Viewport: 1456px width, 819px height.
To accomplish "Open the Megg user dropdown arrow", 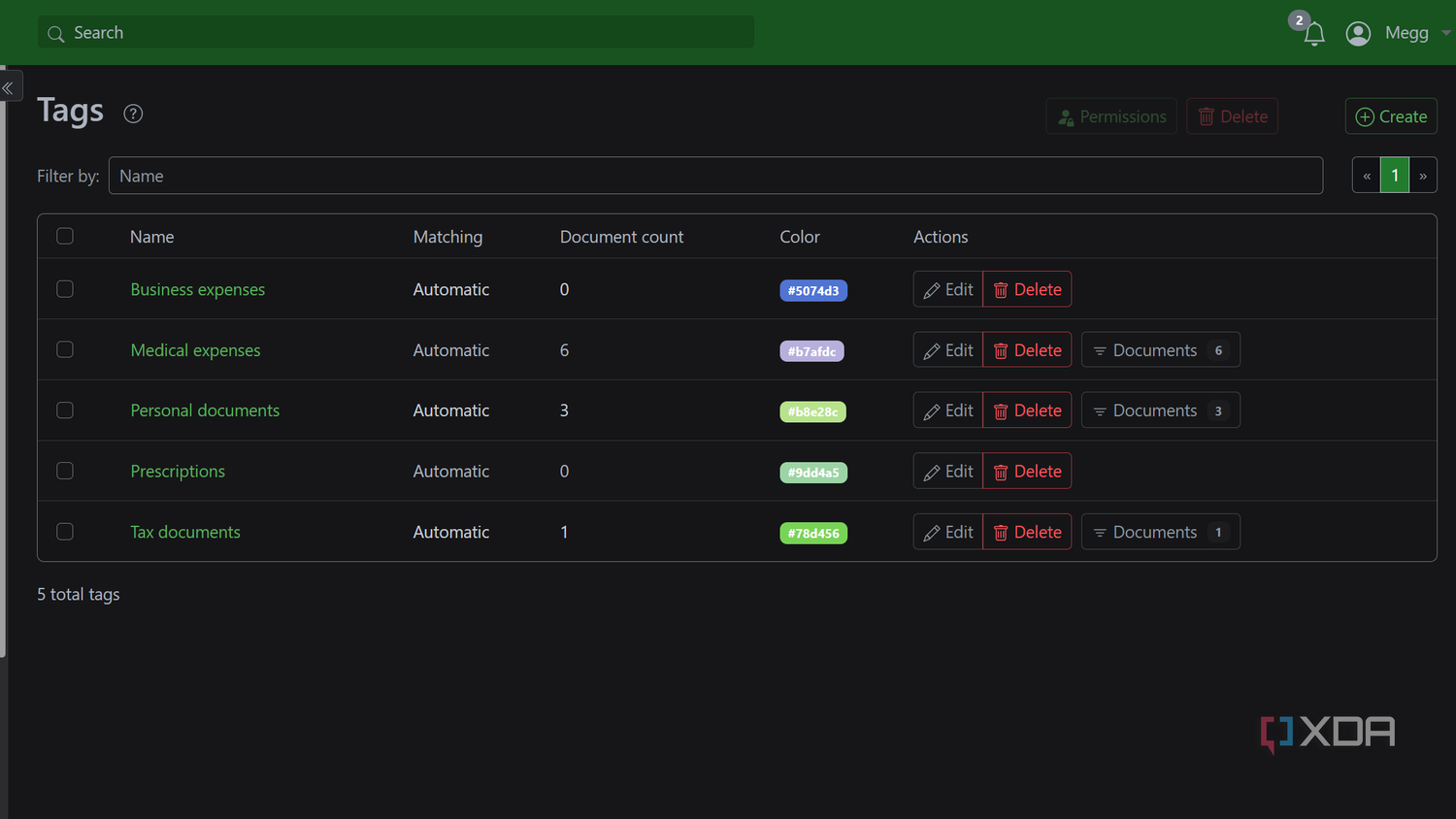I will point(1446,33).
